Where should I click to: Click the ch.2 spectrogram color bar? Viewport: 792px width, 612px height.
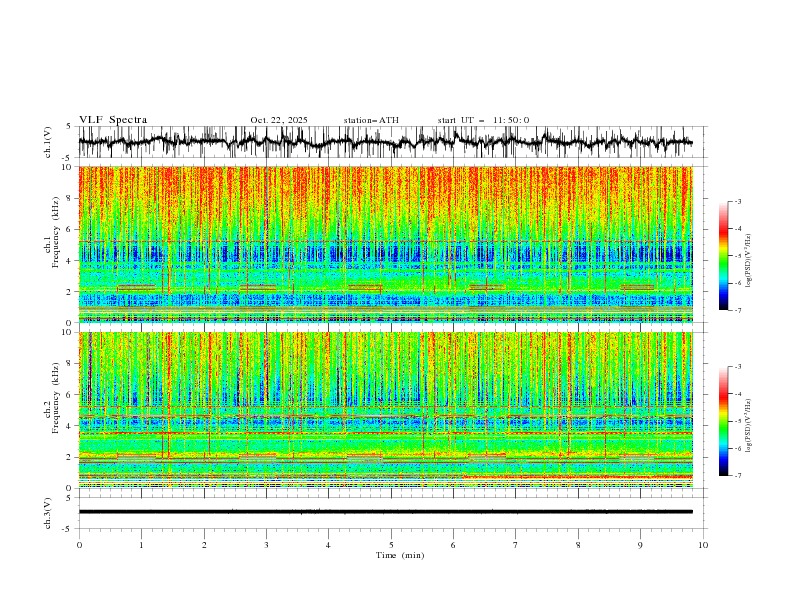tap(724, 421)
